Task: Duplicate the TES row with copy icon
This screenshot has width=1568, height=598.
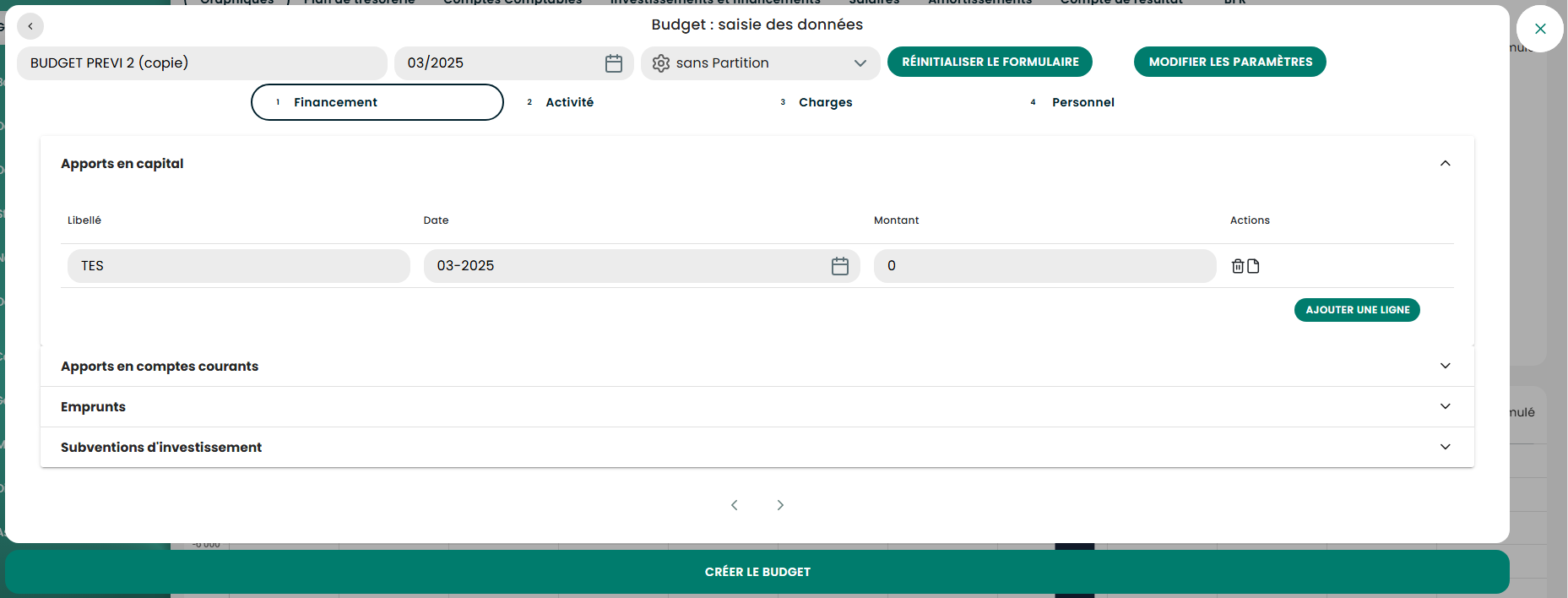Action: click(1253, 266)
